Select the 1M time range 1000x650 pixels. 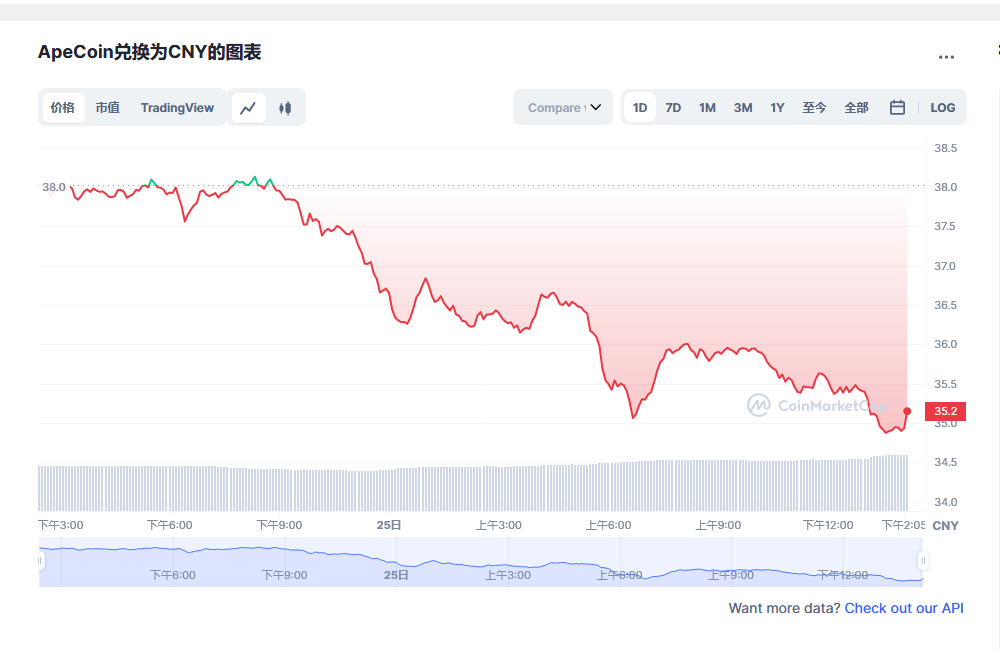707,108
